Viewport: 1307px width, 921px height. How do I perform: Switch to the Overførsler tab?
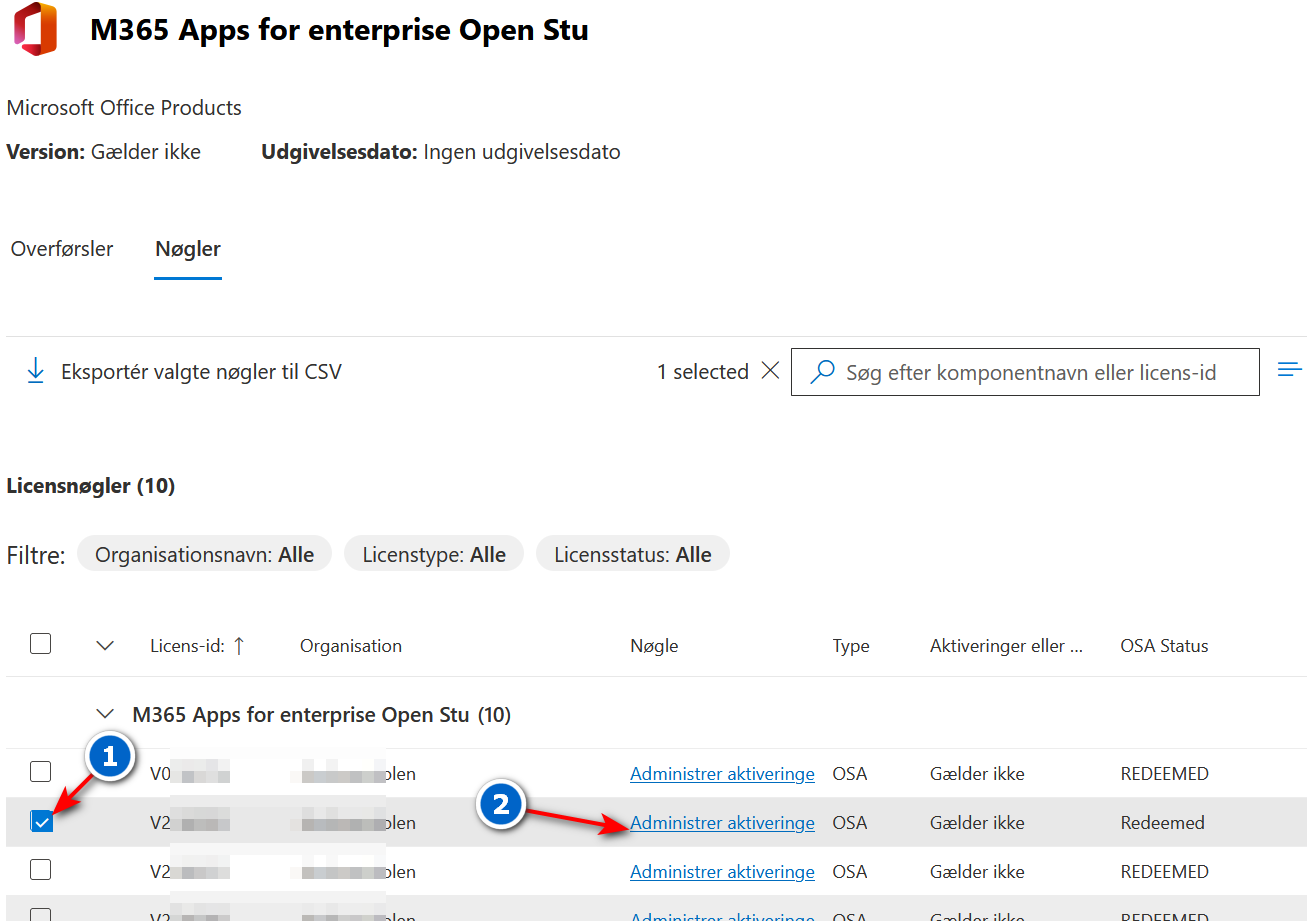[62, 249]
